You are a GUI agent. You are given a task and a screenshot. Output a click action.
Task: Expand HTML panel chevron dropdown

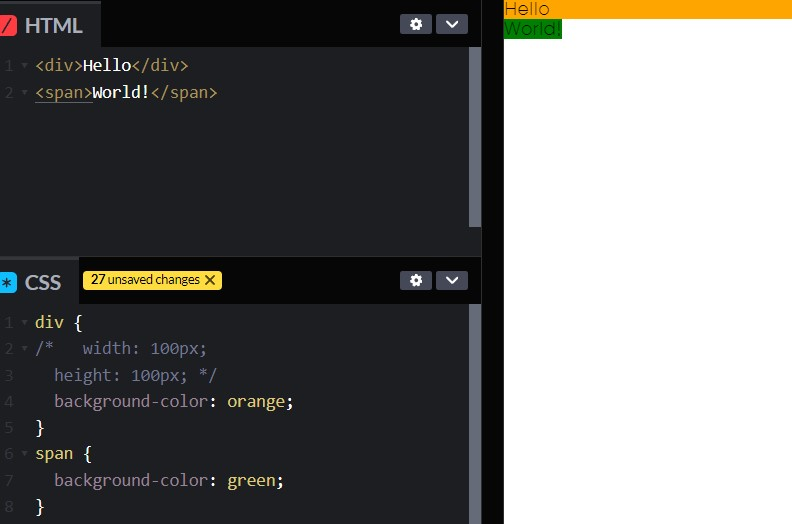click(x=452, y=24)
